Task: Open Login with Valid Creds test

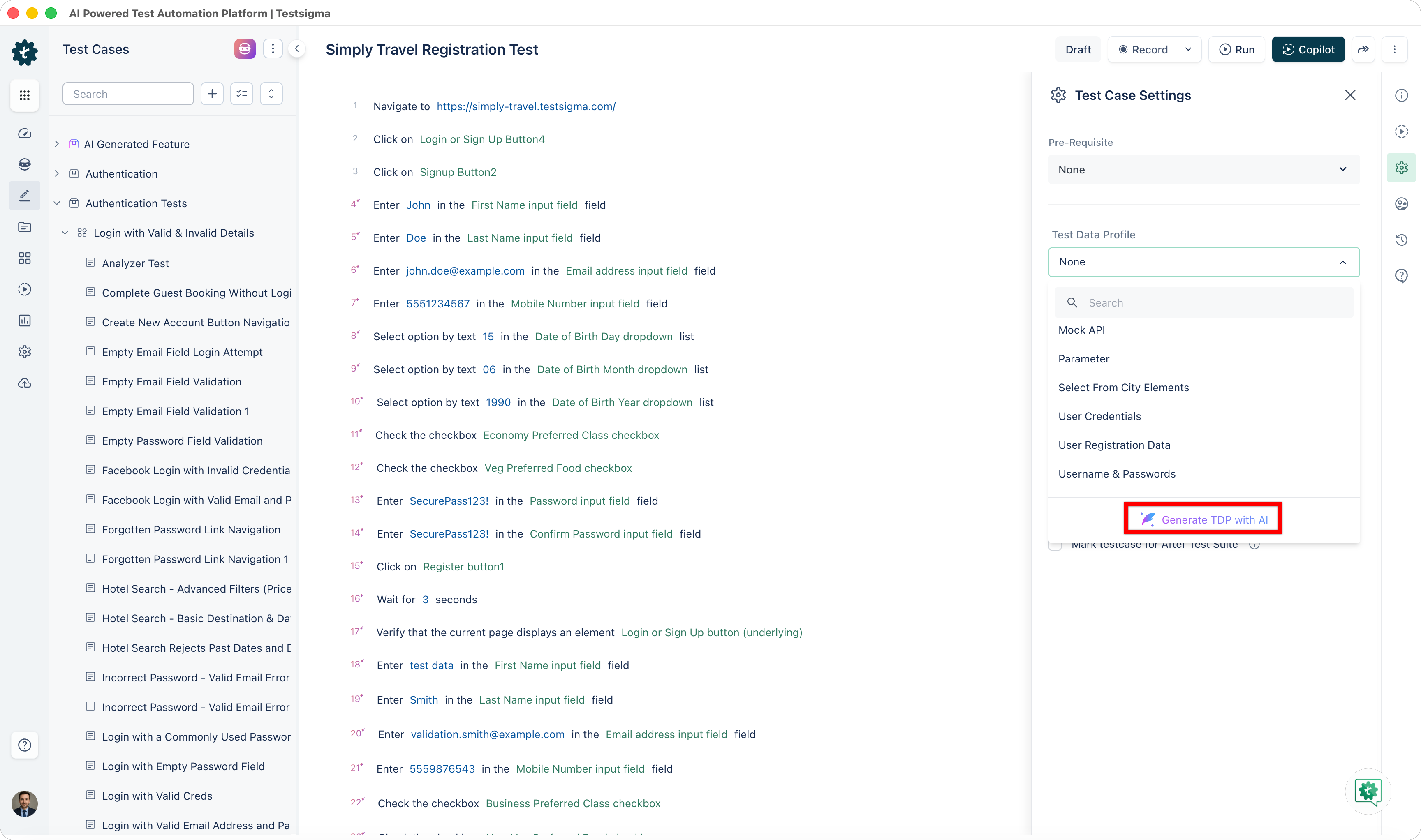Action: 157,796
